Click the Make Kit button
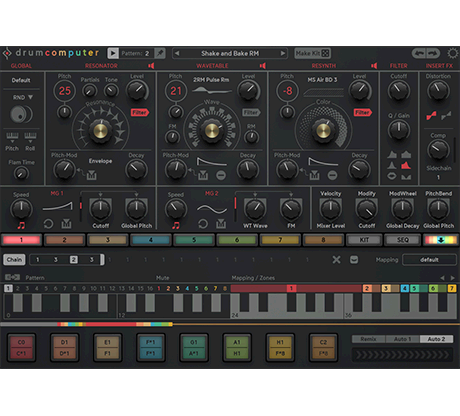 312,53
